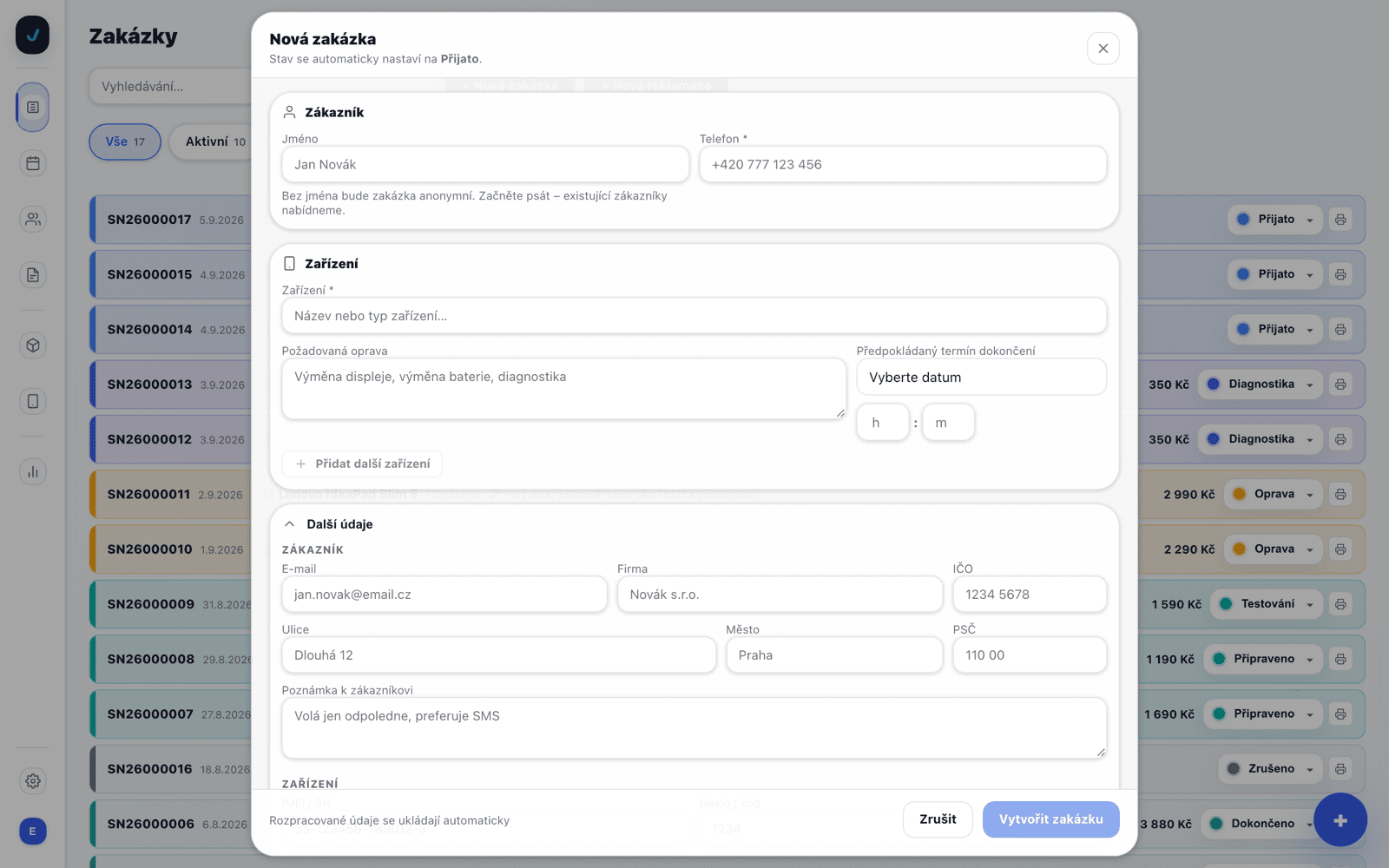Open the settings gear in sidebar
This screenshot has width=1389, height=868.
coord(33,781)
